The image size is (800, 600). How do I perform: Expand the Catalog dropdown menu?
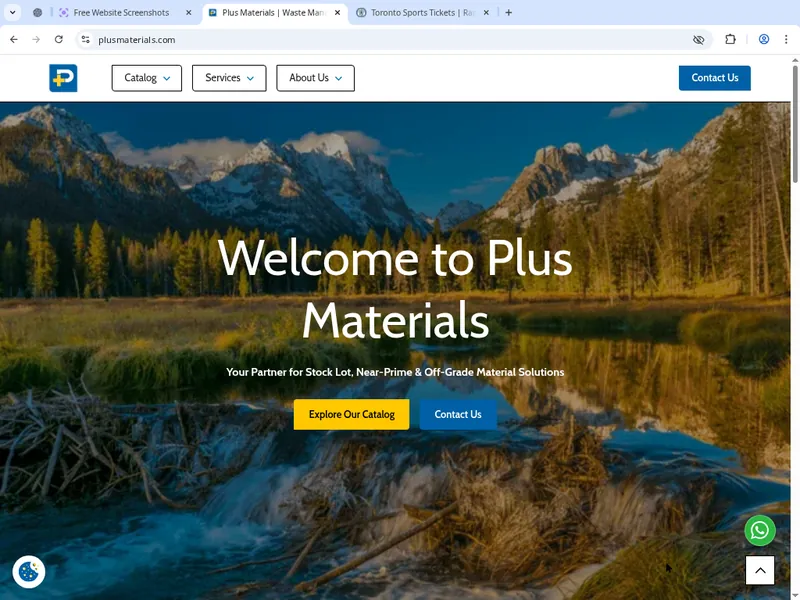(147, 78)
